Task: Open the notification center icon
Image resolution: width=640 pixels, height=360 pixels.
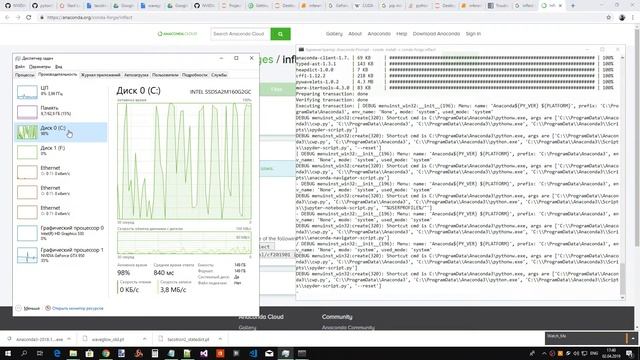Action: tap(630, 353)
